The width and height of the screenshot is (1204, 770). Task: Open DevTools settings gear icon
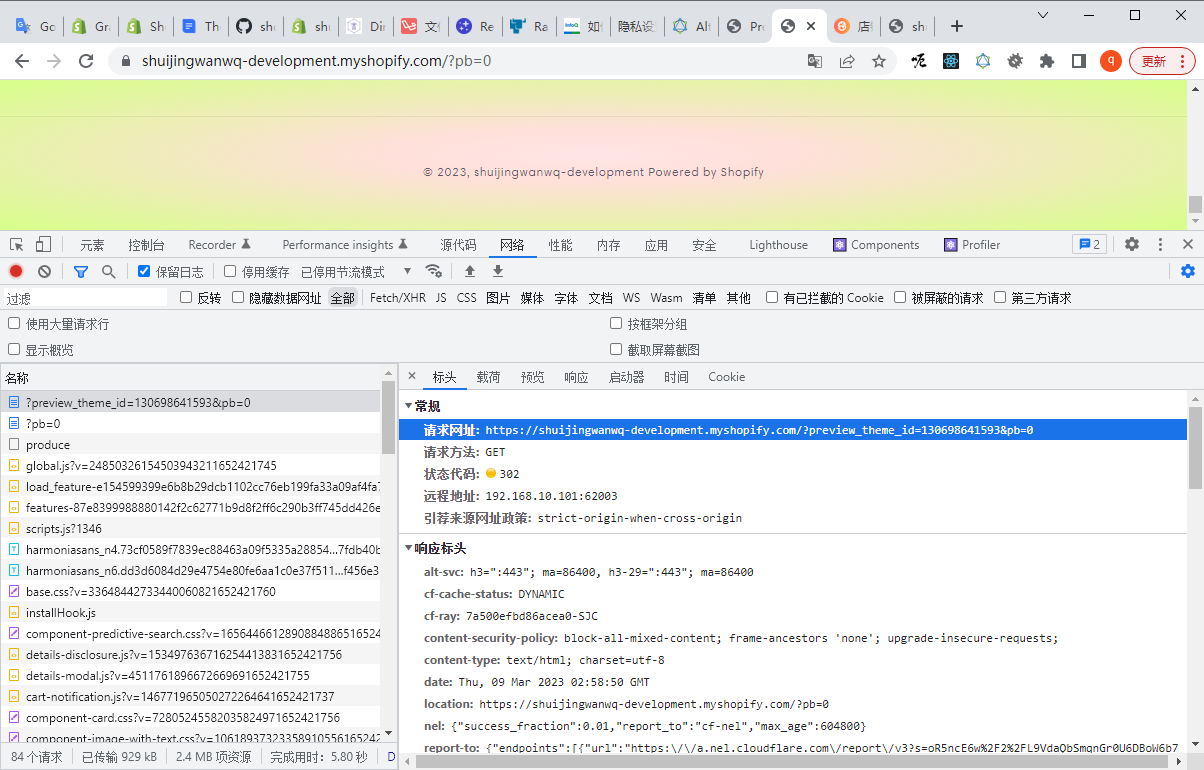tap(1132, 245)
